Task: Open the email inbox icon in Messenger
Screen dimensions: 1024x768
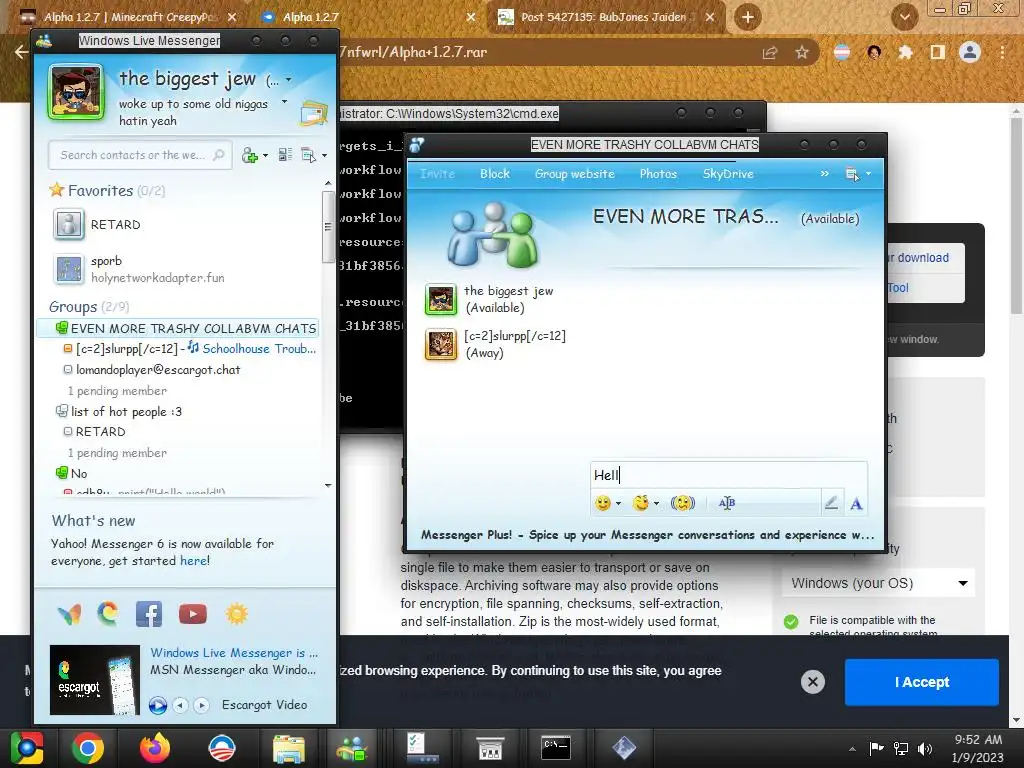Action: [x=314, y=114]
